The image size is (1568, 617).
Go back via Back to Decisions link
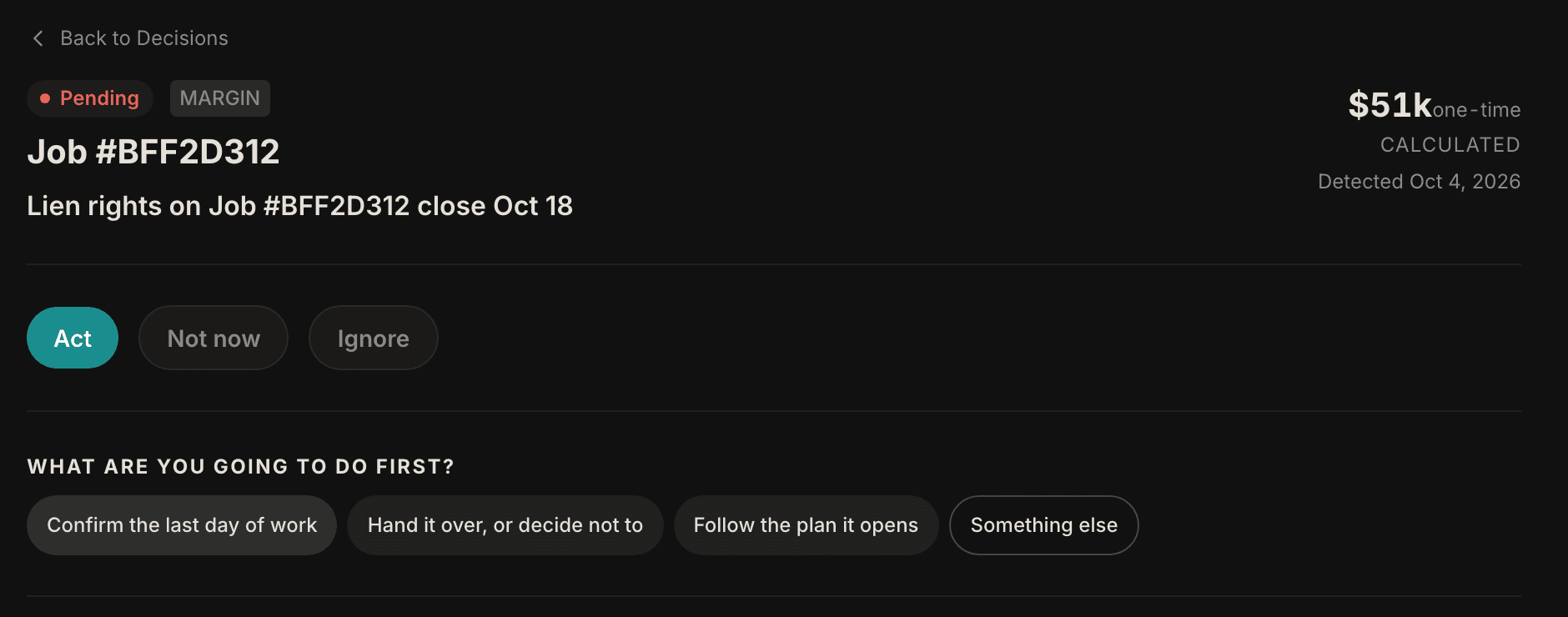tap(129, 38)
